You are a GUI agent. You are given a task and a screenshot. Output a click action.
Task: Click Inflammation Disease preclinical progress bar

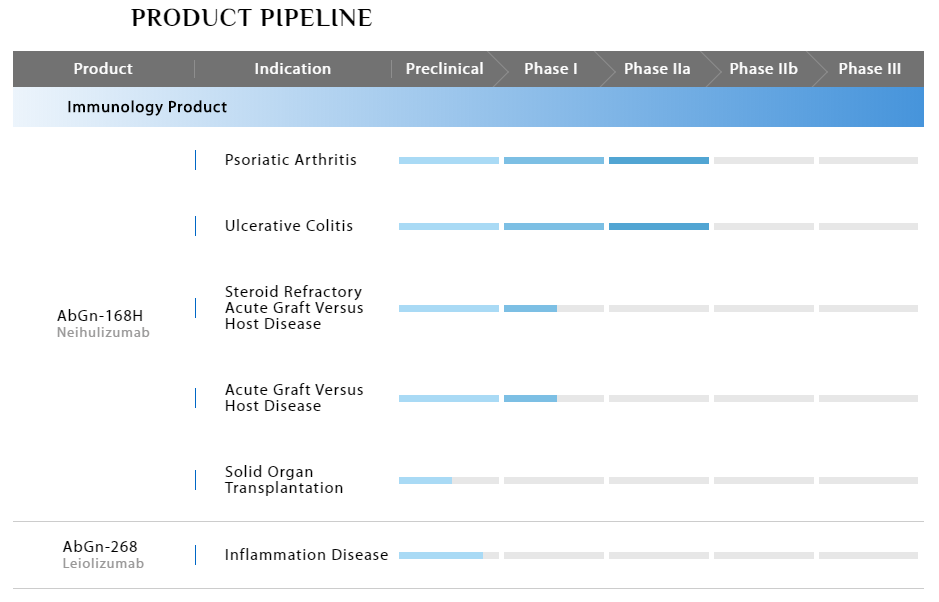click(x=440, y=555)
